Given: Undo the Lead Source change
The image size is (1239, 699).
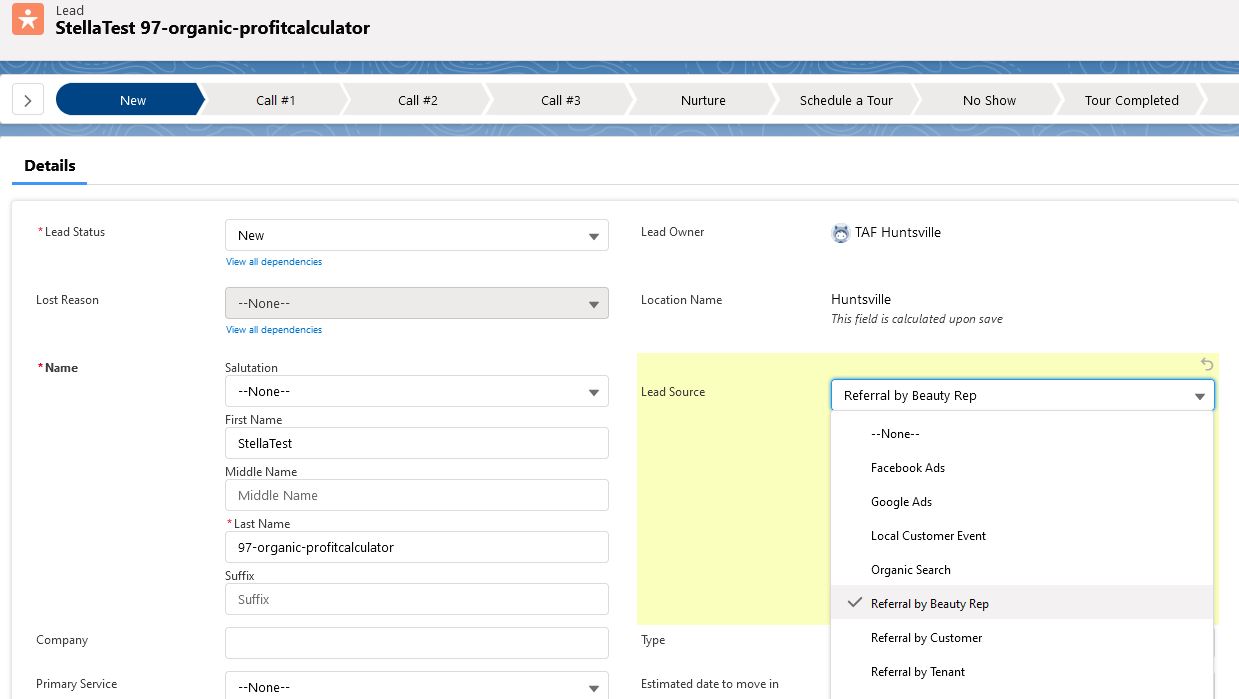Looking at the screenshot, I should [1207, 365].
